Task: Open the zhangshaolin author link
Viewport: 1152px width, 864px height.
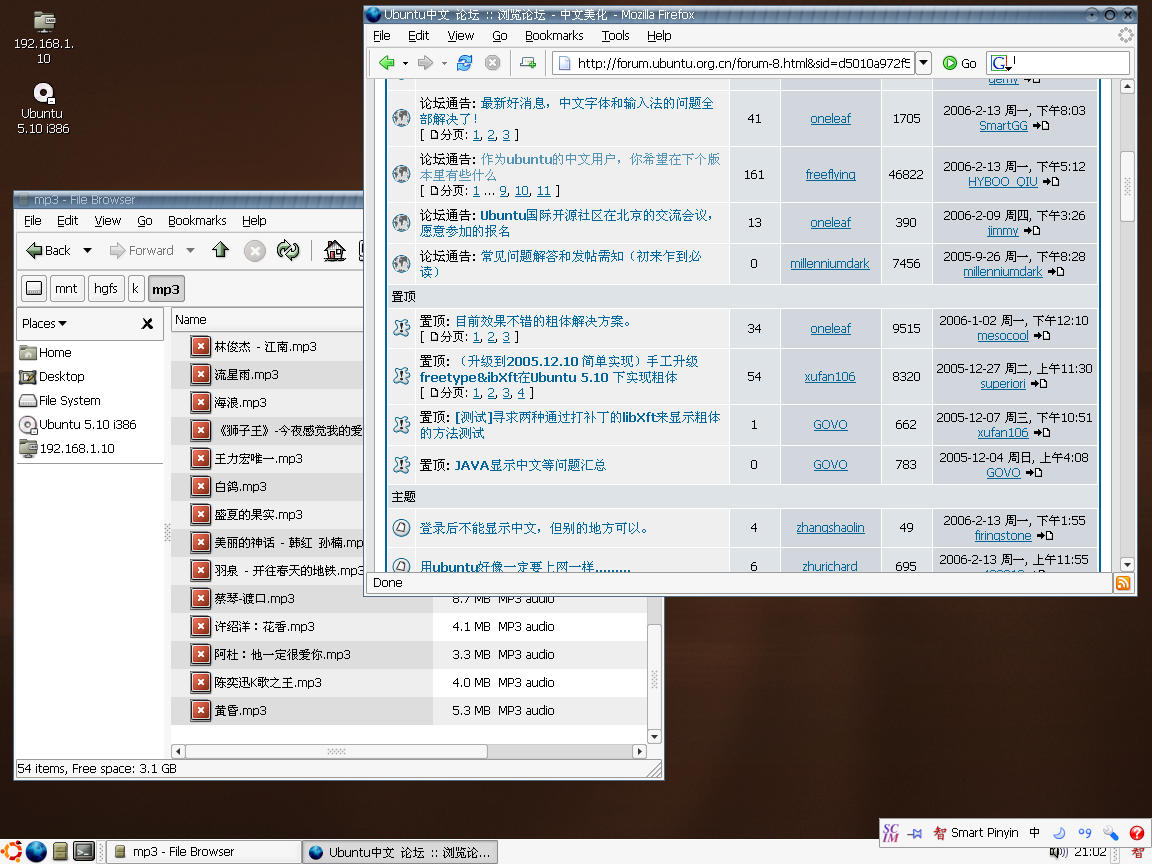Action: (x=830, y=528)
